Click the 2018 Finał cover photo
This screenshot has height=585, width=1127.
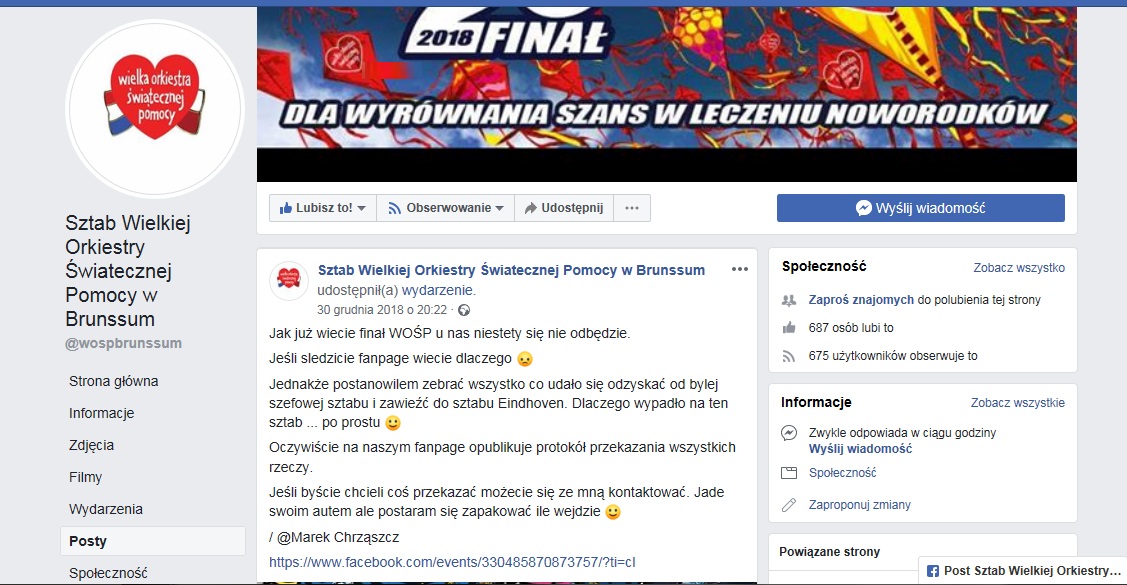(667, 93)
